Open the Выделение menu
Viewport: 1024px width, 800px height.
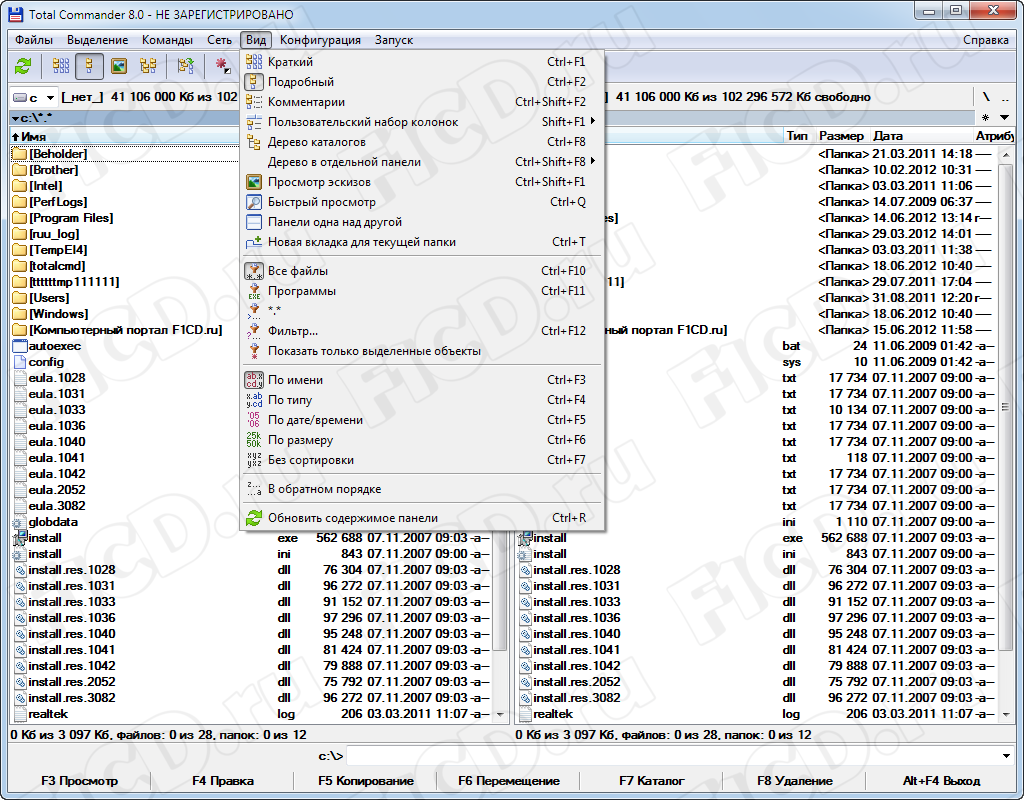tap(98, 40)
